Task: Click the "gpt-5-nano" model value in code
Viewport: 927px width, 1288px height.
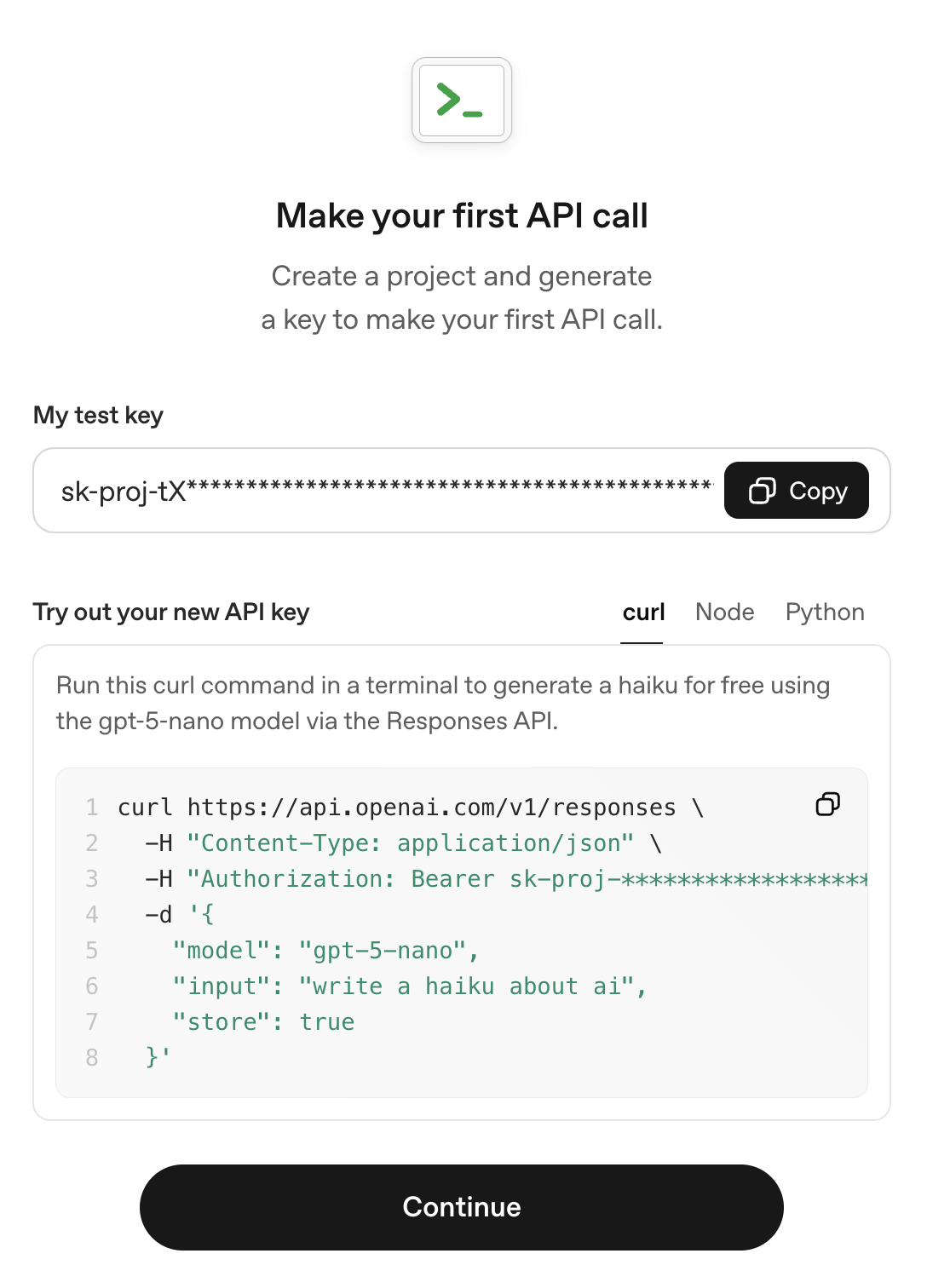Action: pyautogui.click(x=383, y=951)
